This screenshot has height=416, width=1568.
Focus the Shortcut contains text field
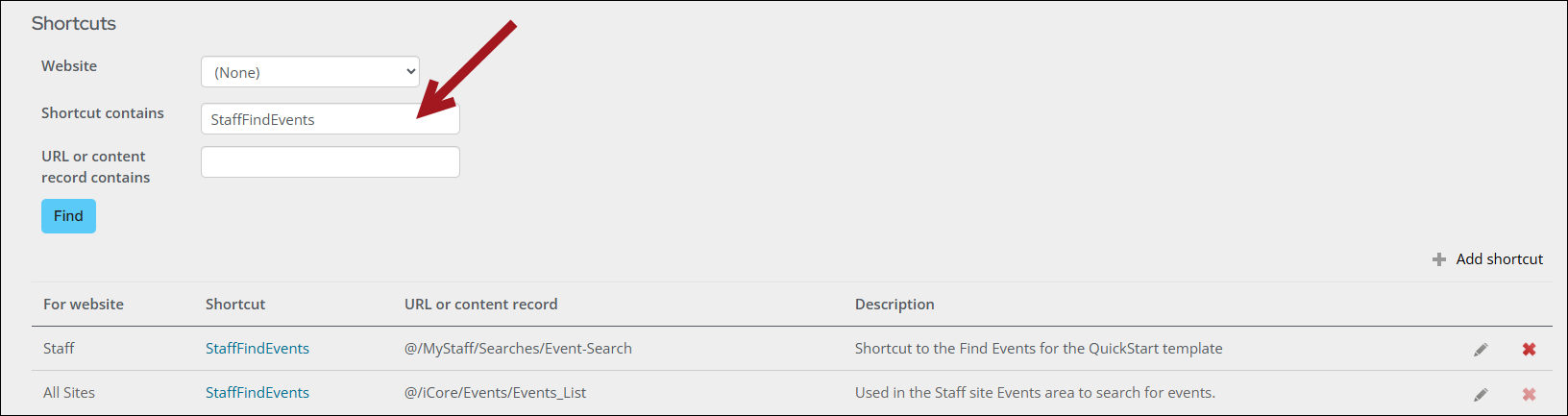point(330,119)
